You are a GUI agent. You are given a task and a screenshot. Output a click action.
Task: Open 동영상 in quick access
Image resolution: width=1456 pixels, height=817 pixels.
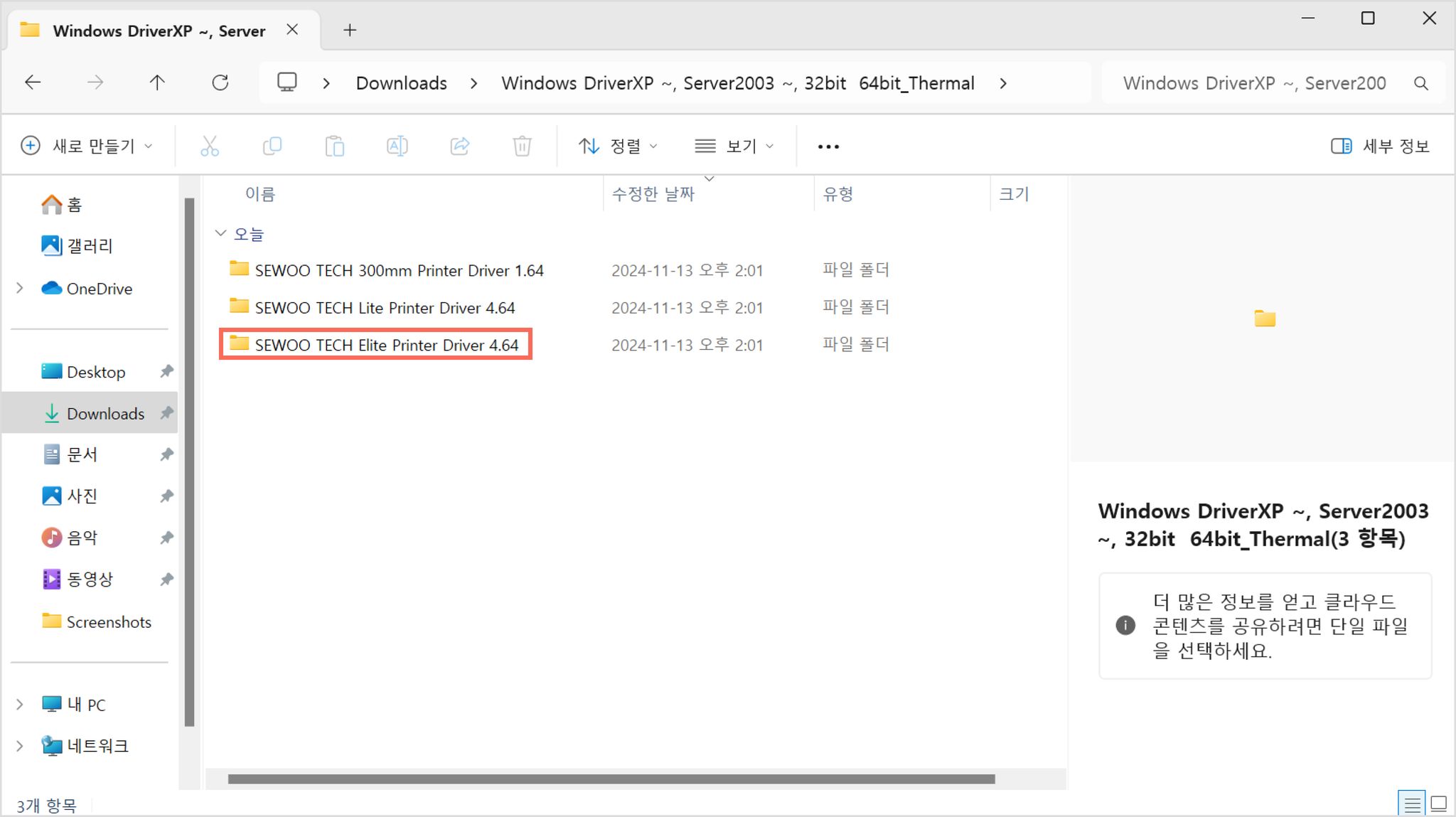pyautogui.click(x=77, y=579)
